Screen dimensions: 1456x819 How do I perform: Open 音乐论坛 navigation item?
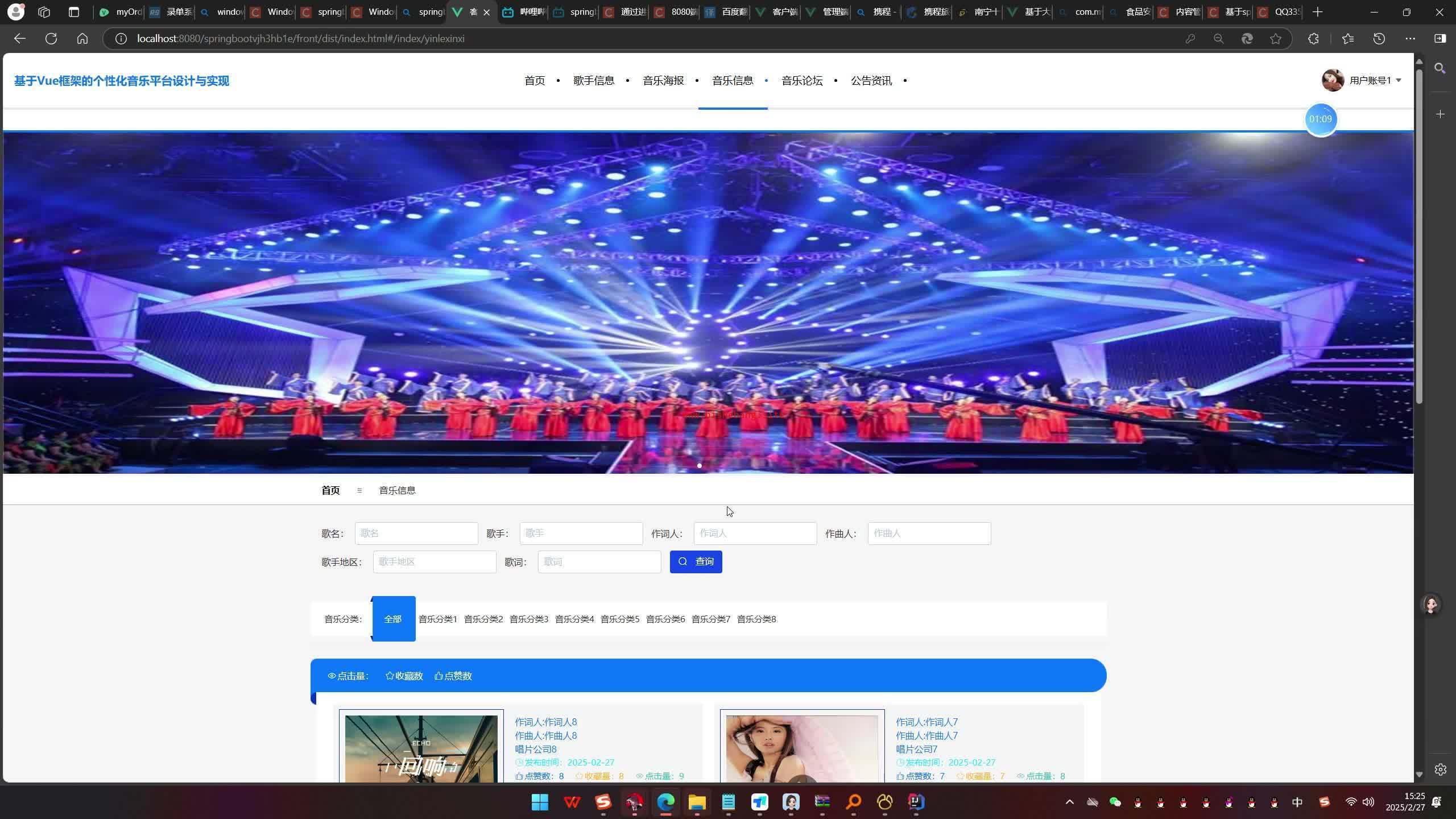802,81
